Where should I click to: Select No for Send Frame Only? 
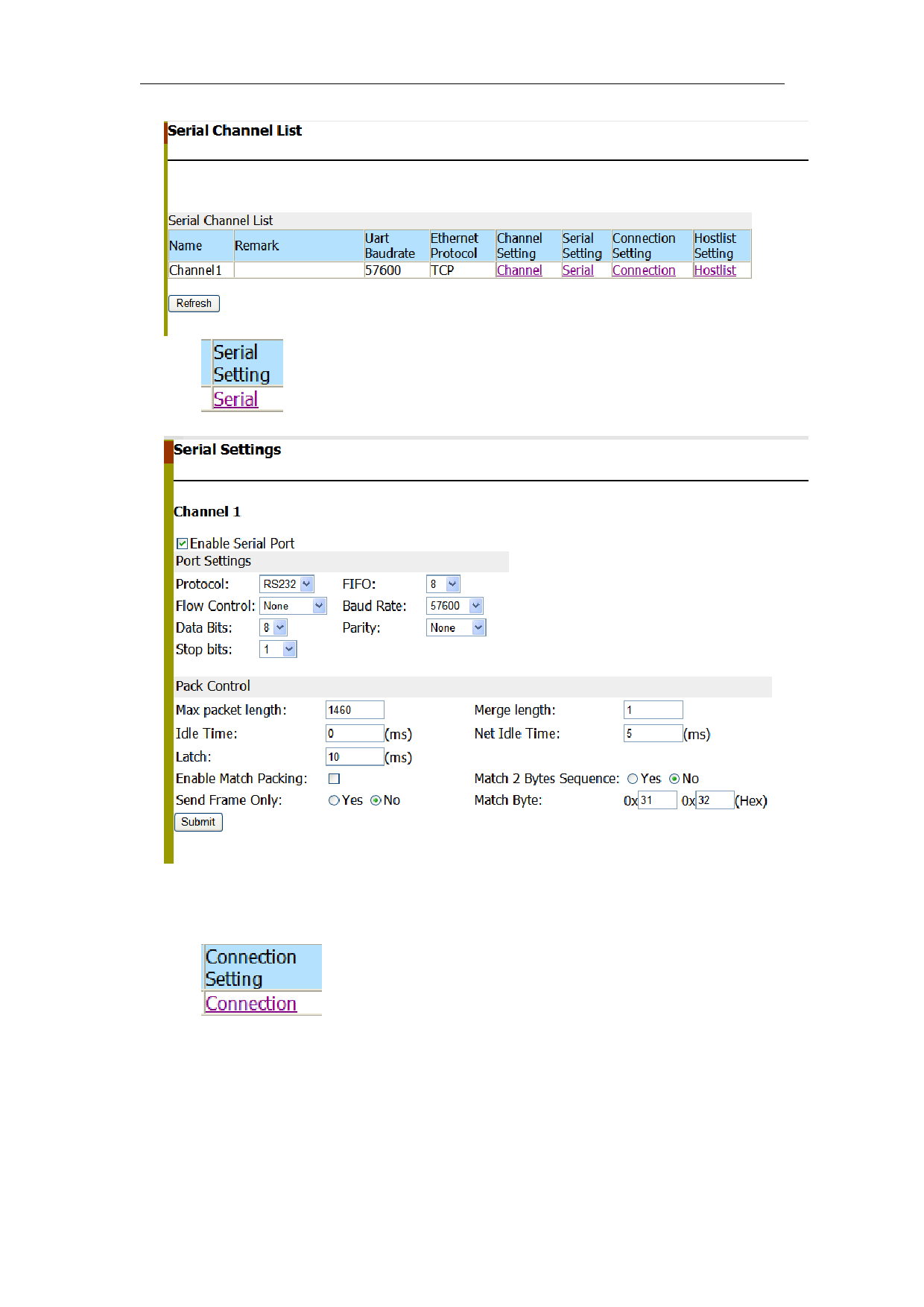point(376,800)
